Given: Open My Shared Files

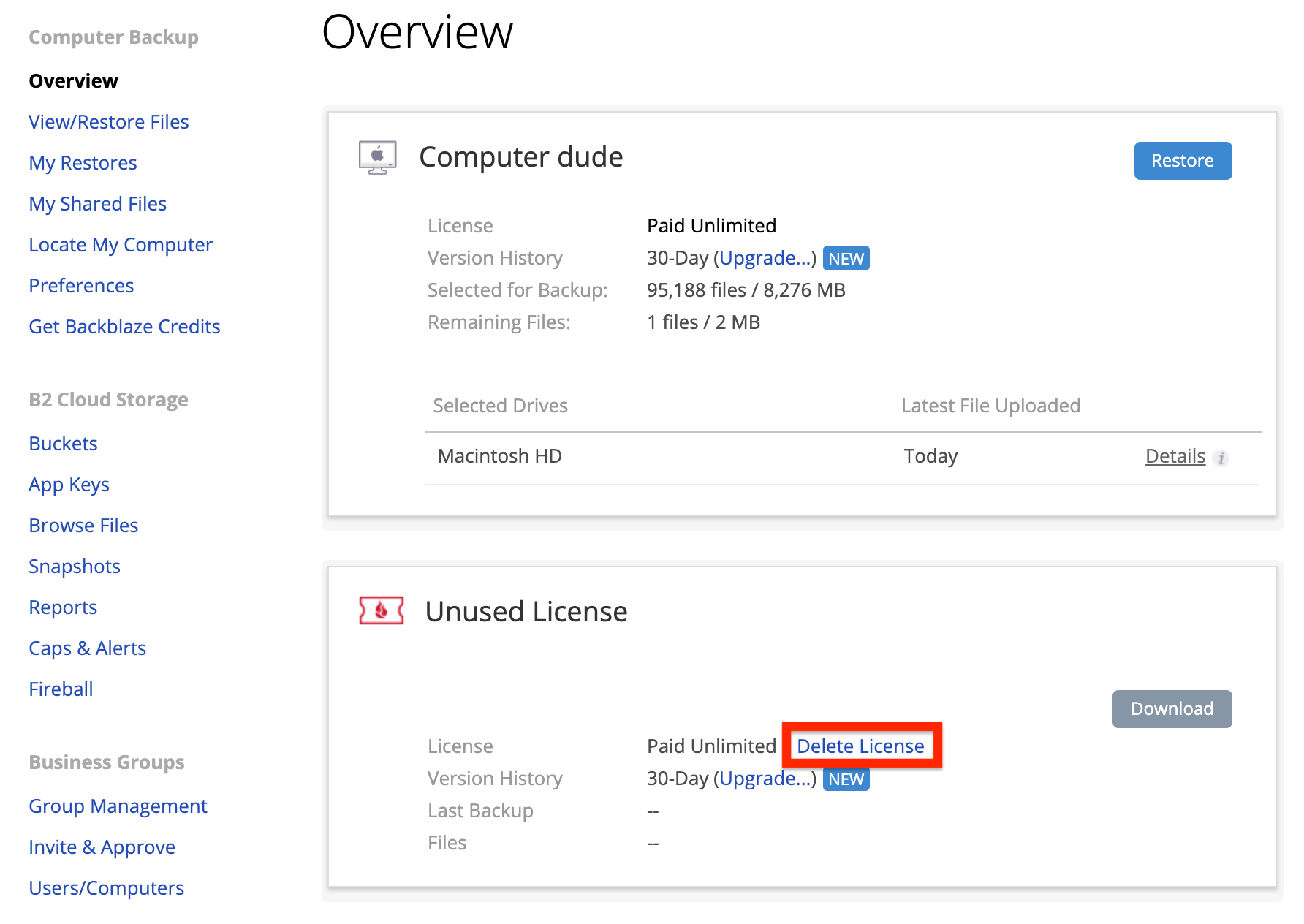Looking at the screenshot, I should pyautogui.click(x=98, y=204).
